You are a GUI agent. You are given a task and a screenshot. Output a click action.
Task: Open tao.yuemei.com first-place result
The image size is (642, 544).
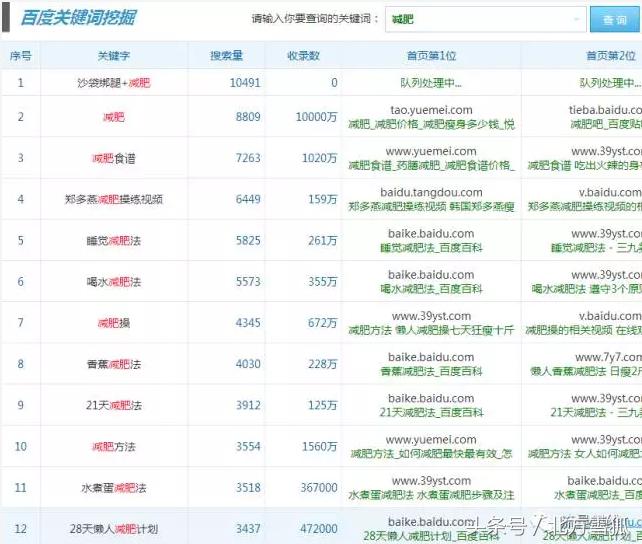click(431, 110)
